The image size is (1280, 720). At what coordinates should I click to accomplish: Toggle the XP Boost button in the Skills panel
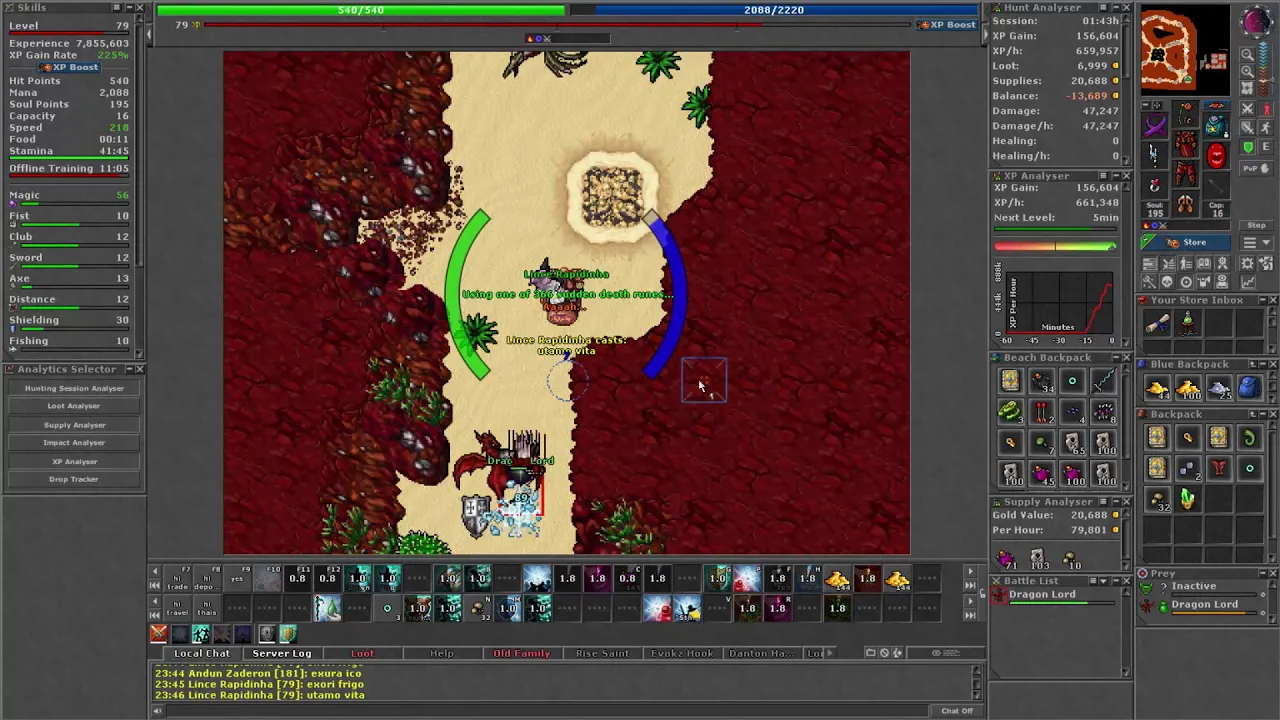[70, 67]
